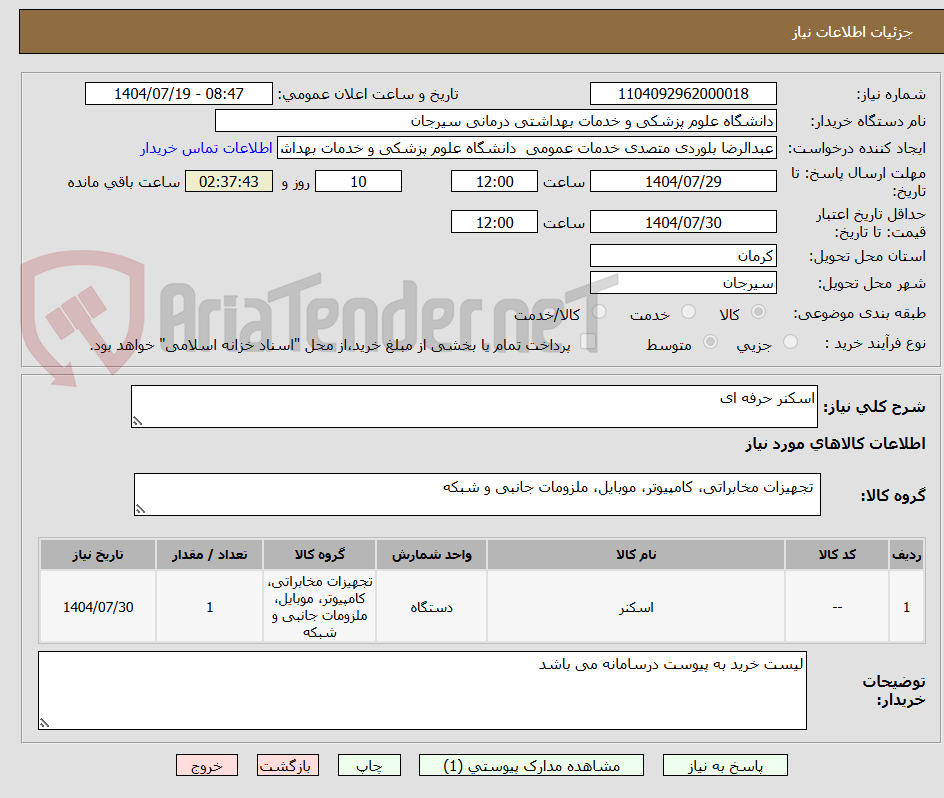The height and width of the screenshot is (798, 944).
Task: Click the ساعت field showing 12:00
Action: coord(493,181)
